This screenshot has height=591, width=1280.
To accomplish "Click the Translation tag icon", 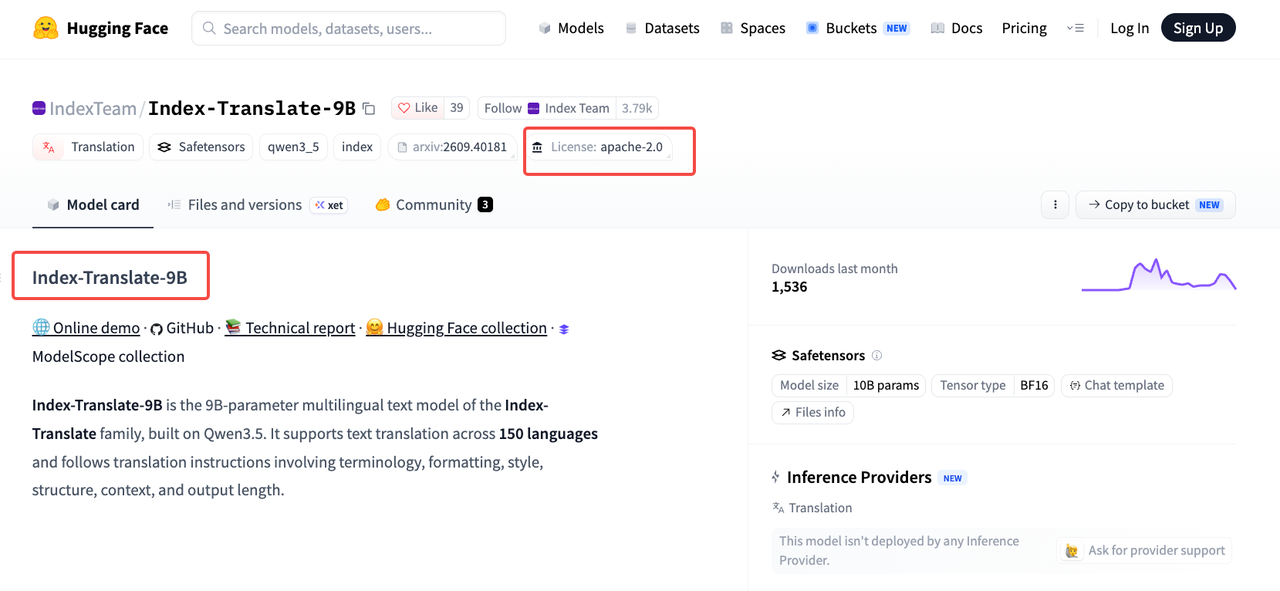I will click(x=49, y=147).
